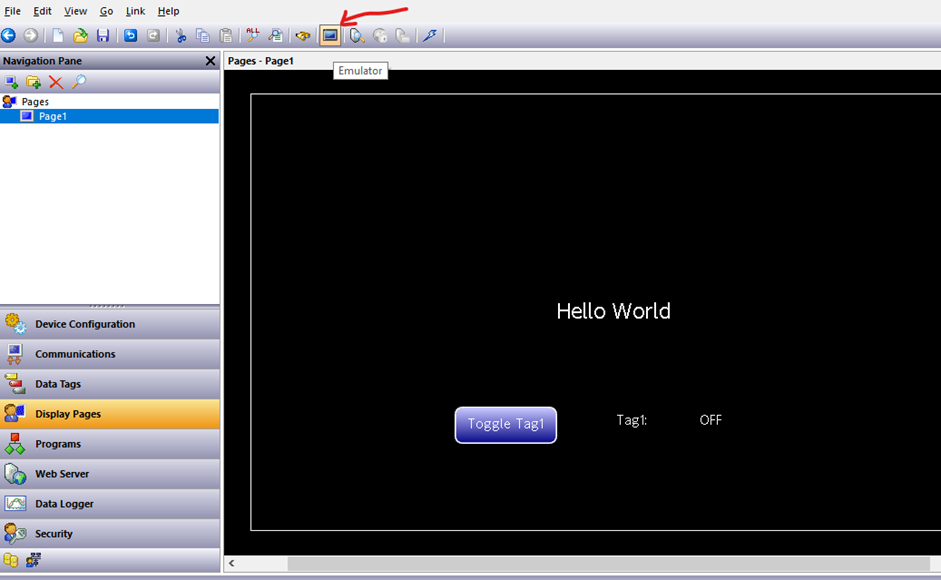Click the Find All magnifier icon
This screenshot has width=941, height=580.
pos(253,35)
